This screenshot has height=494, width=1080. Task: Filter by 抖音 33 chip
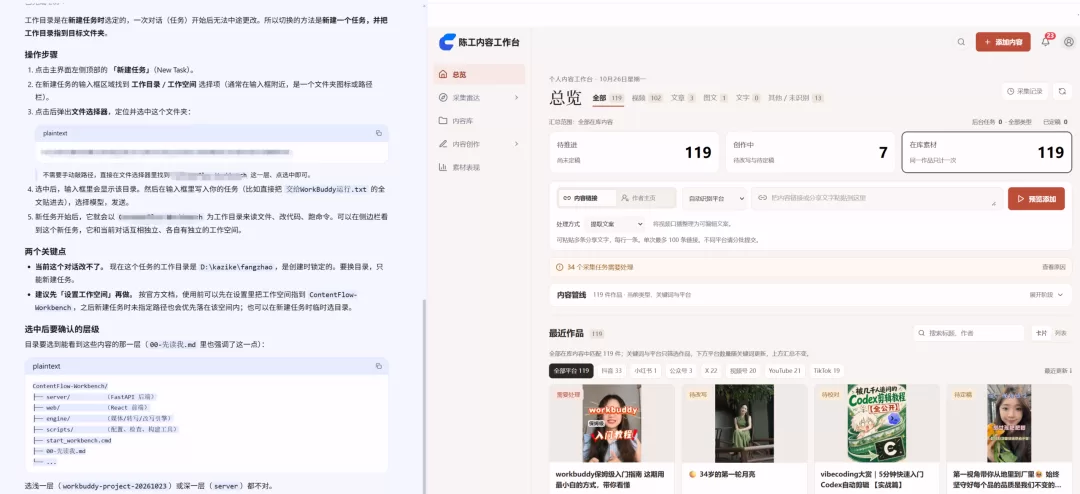(612, 371)
